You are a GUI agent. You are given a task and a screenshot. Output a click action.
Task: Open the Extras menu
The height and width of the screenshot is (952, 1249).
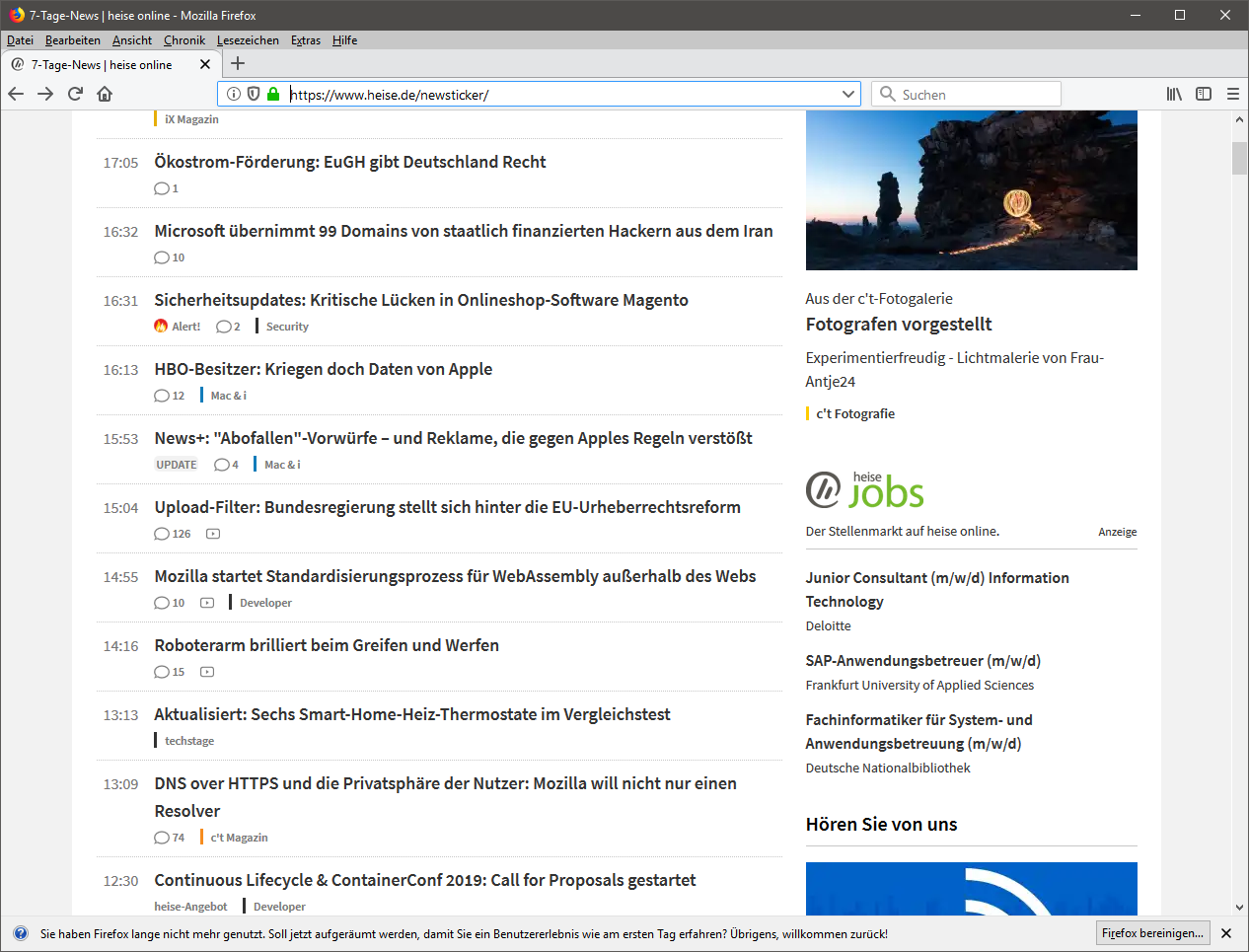306,40
